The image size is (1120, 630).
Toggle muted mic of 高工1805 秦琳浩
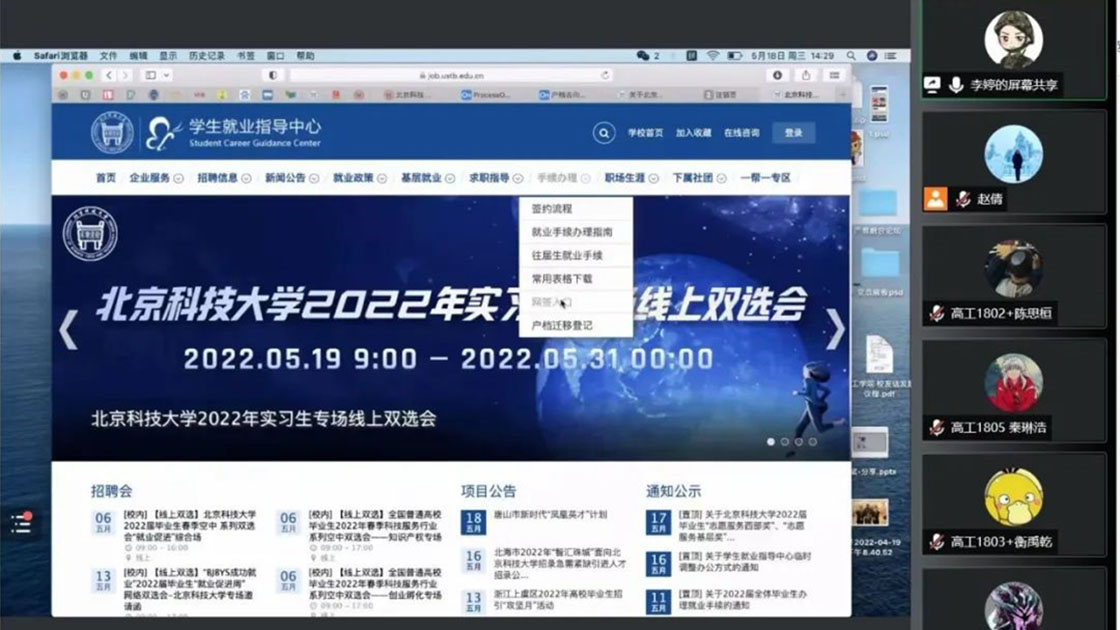936,427
